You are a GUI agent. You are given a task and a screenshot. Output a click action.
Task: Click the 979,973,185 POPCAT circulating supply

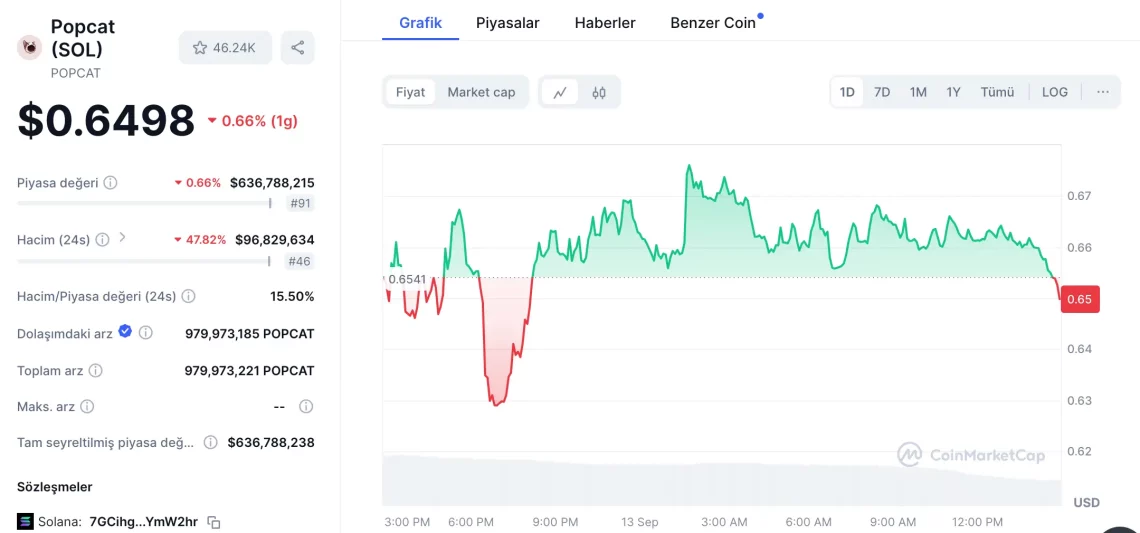[250, 334]
